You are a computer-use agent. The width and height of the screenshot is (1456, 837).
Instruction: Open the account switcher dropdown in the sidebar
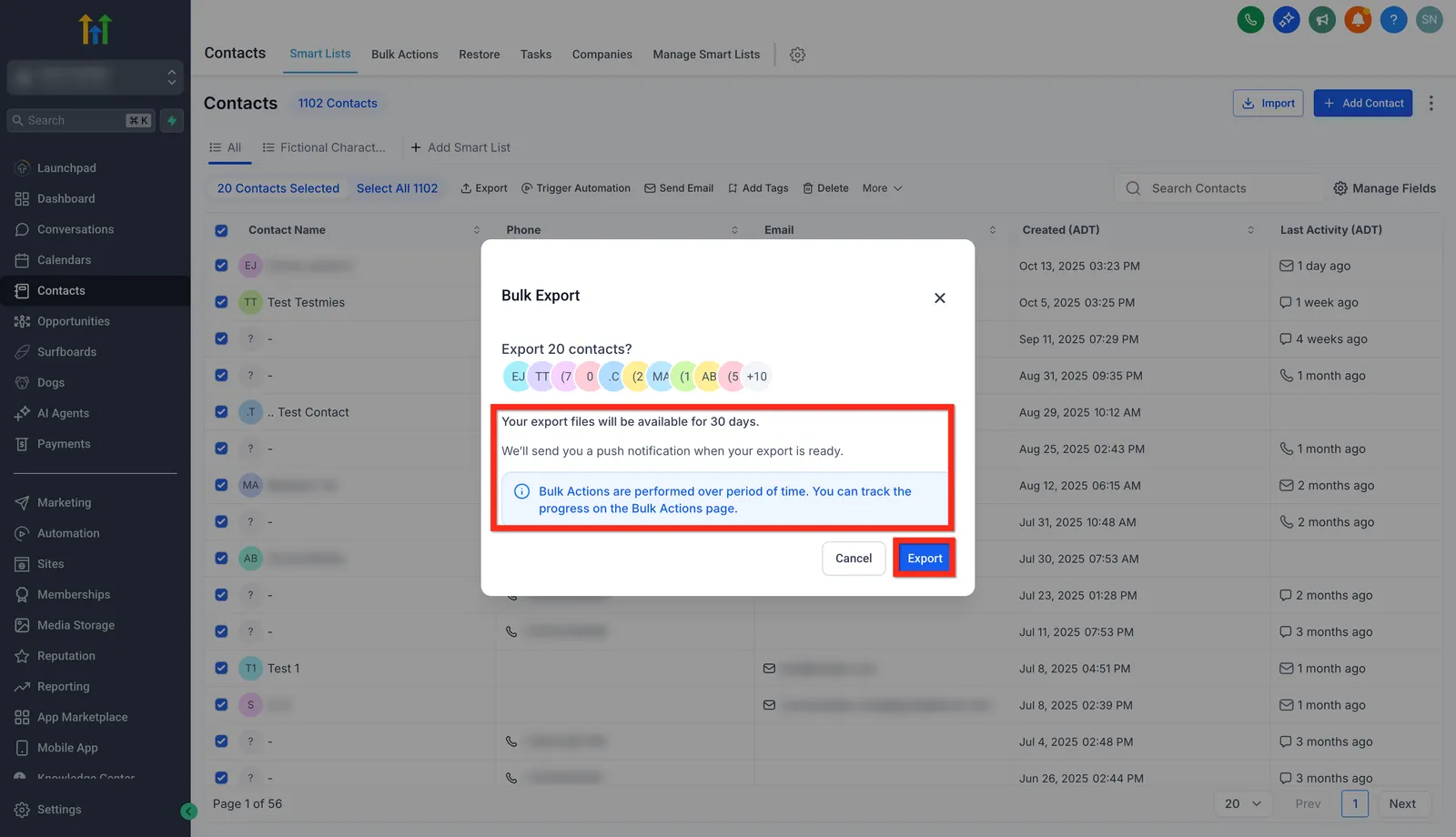tap(95, 77)
